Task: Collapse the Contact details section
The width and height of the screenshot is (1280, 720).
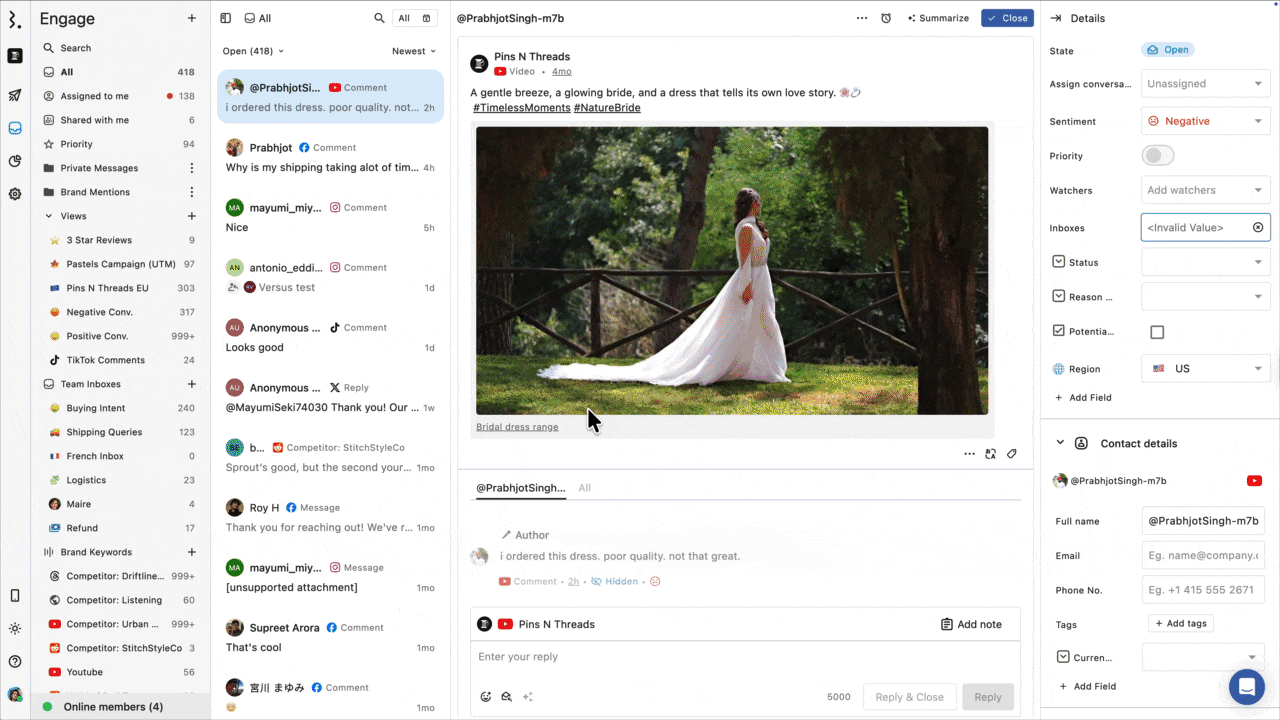Action: (x=1060, y=443)
